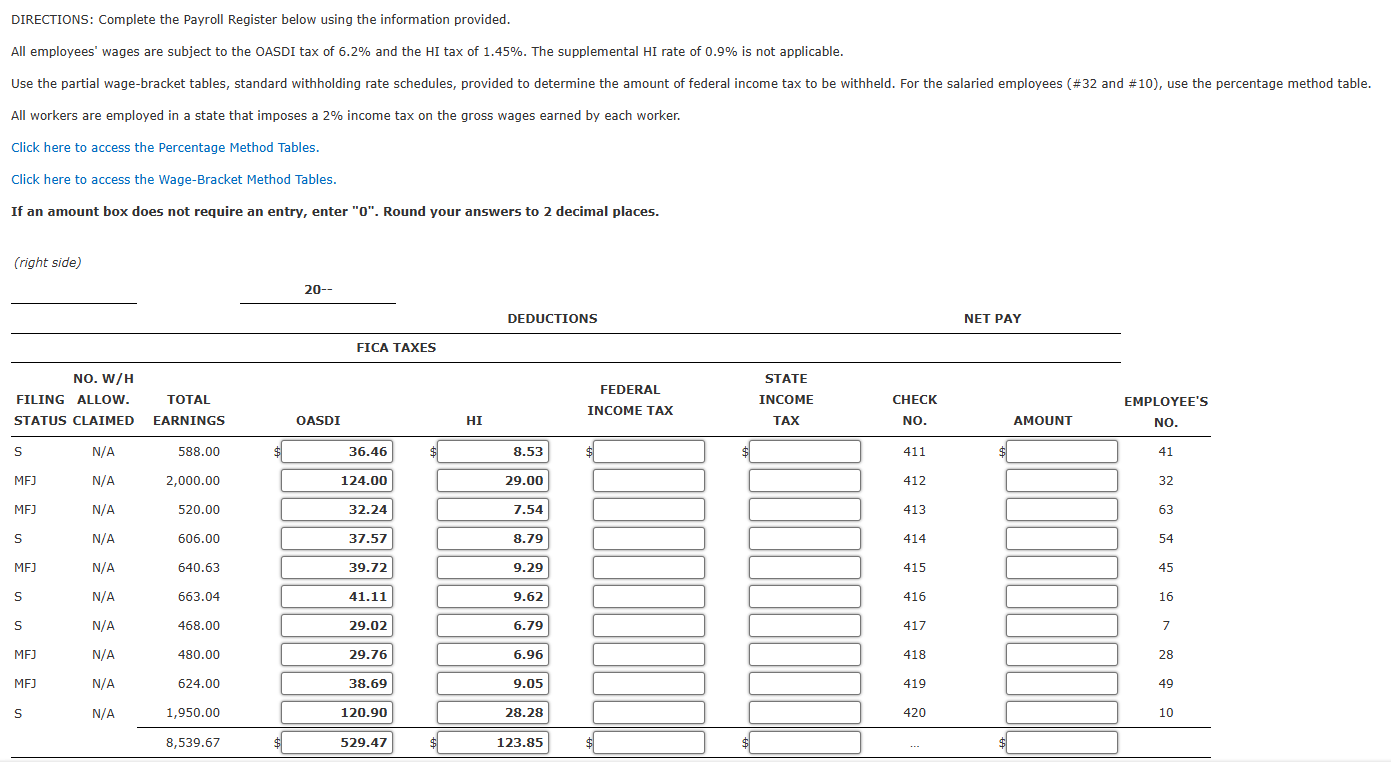
Task: Click the OASDI field showing 120.90
Action: [x=336, y=712]
